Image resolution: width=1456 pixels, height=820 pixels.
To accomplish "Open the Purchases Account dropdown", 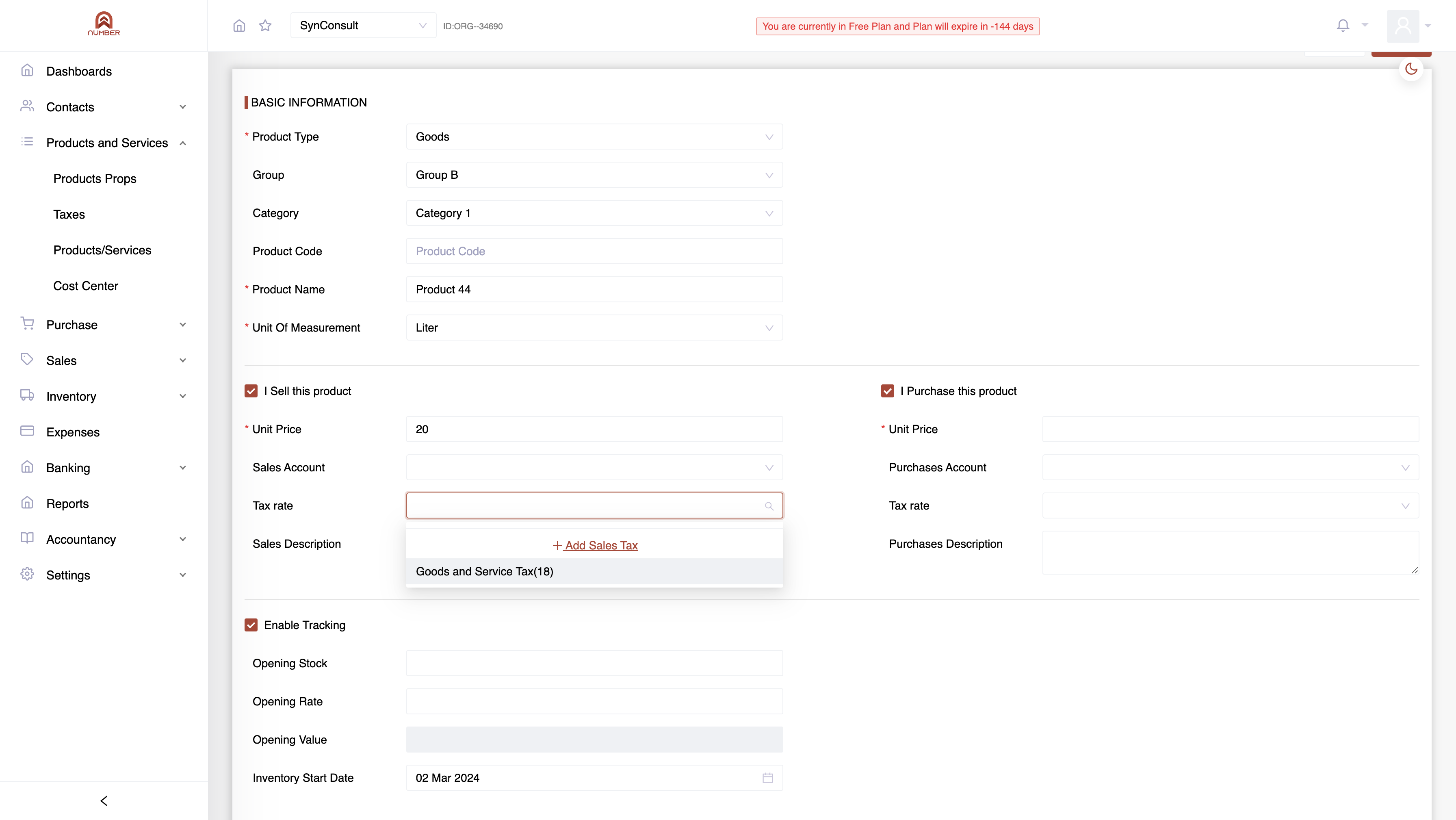I will 1231,468.
